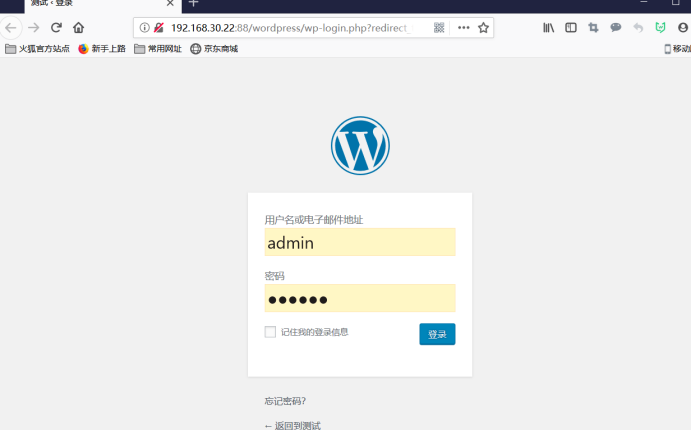Viewport: 692px width, 430px height.
Task: Click the undo arrow toolbar icon
Action: (638, 28)
